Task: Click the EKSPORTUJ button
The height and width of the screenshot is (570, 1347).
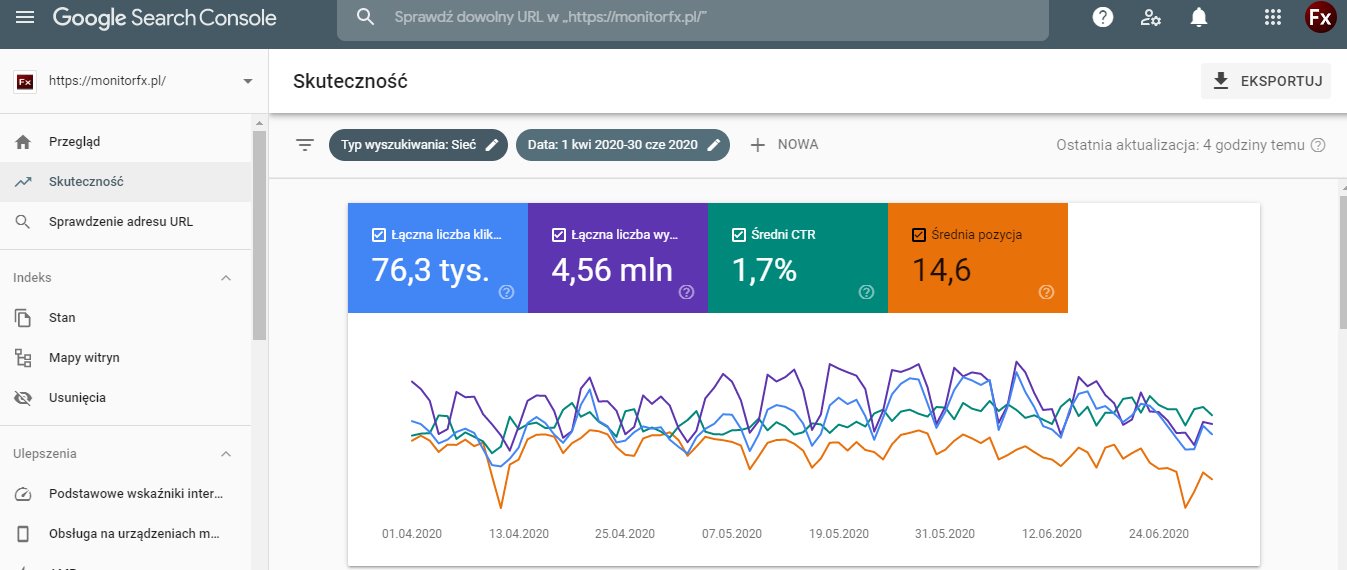Action: pyautogui.click(x=1266, y=82)
